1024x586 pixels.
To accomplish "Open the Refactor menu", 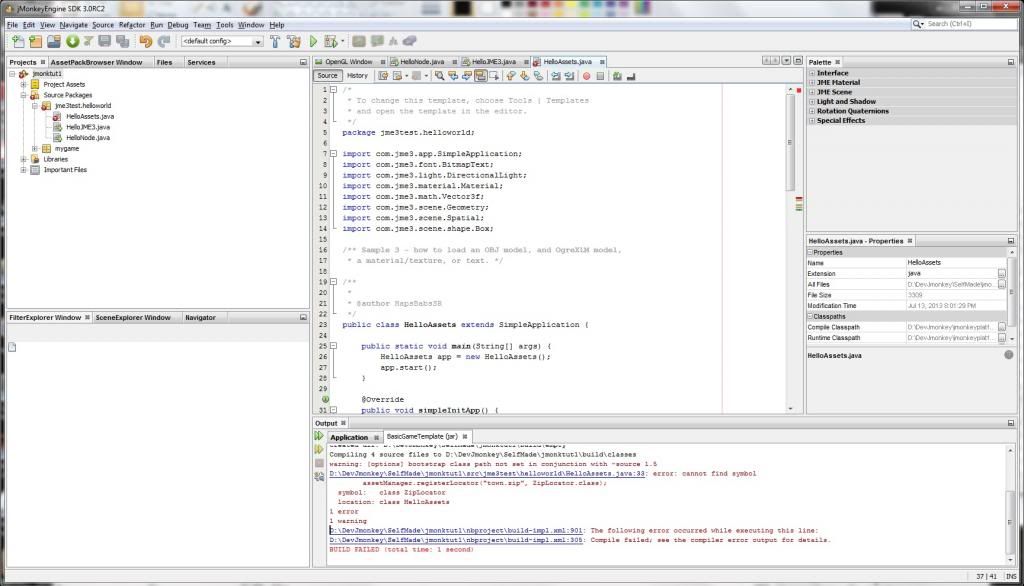I will 131,24.
